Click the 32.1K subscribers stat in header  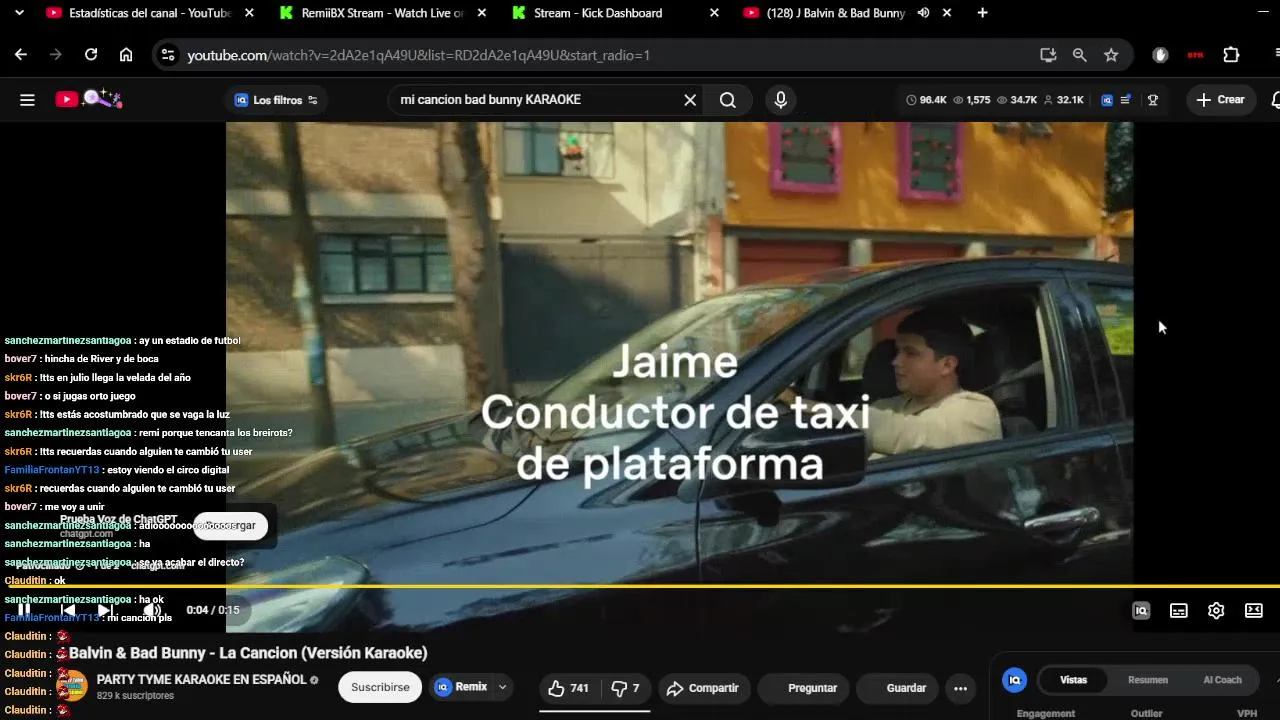pyautogui.click(x=1063, y=100)
